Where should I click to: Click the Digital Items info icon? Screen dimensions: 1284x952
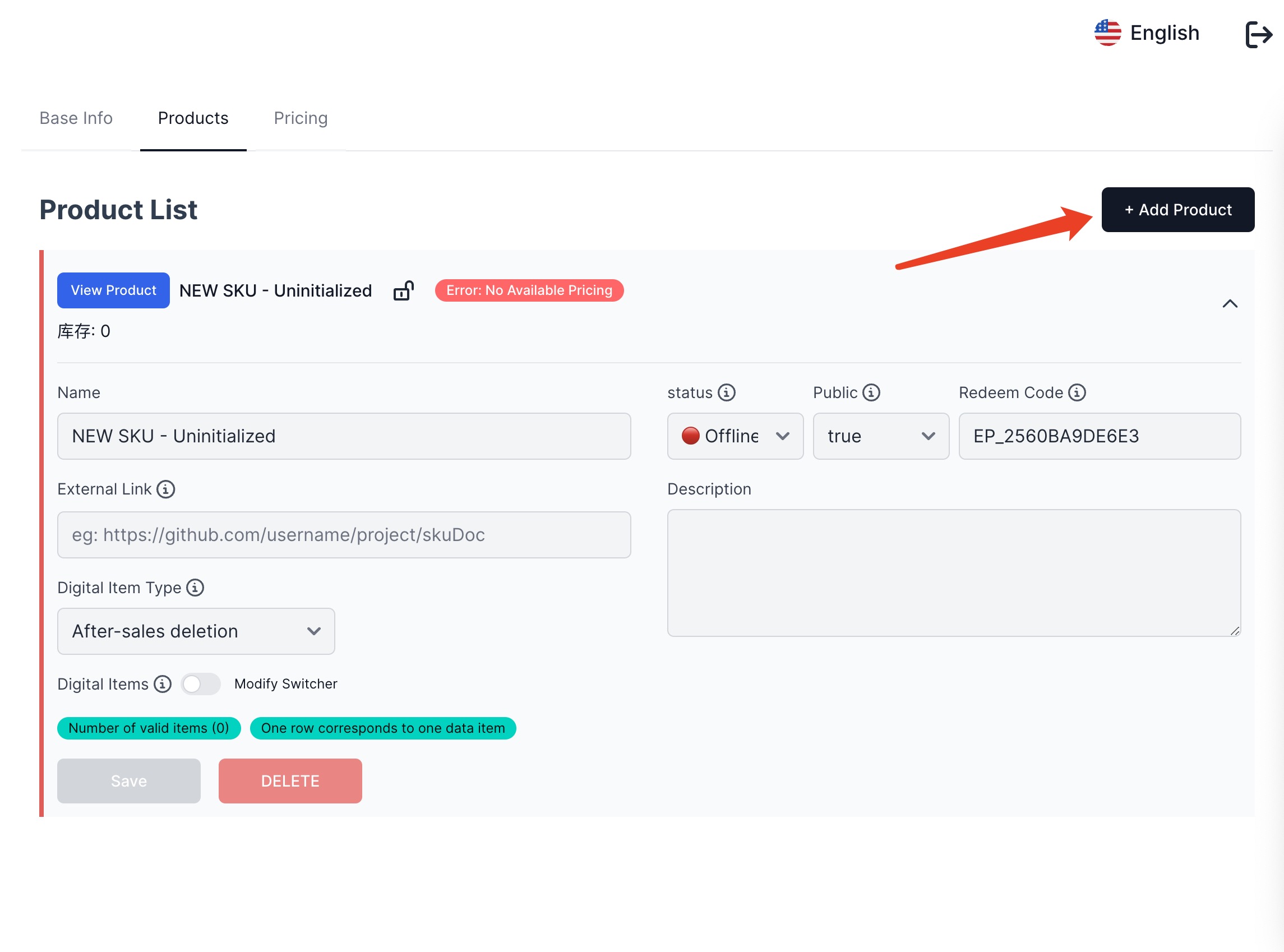tap(163, 684)
